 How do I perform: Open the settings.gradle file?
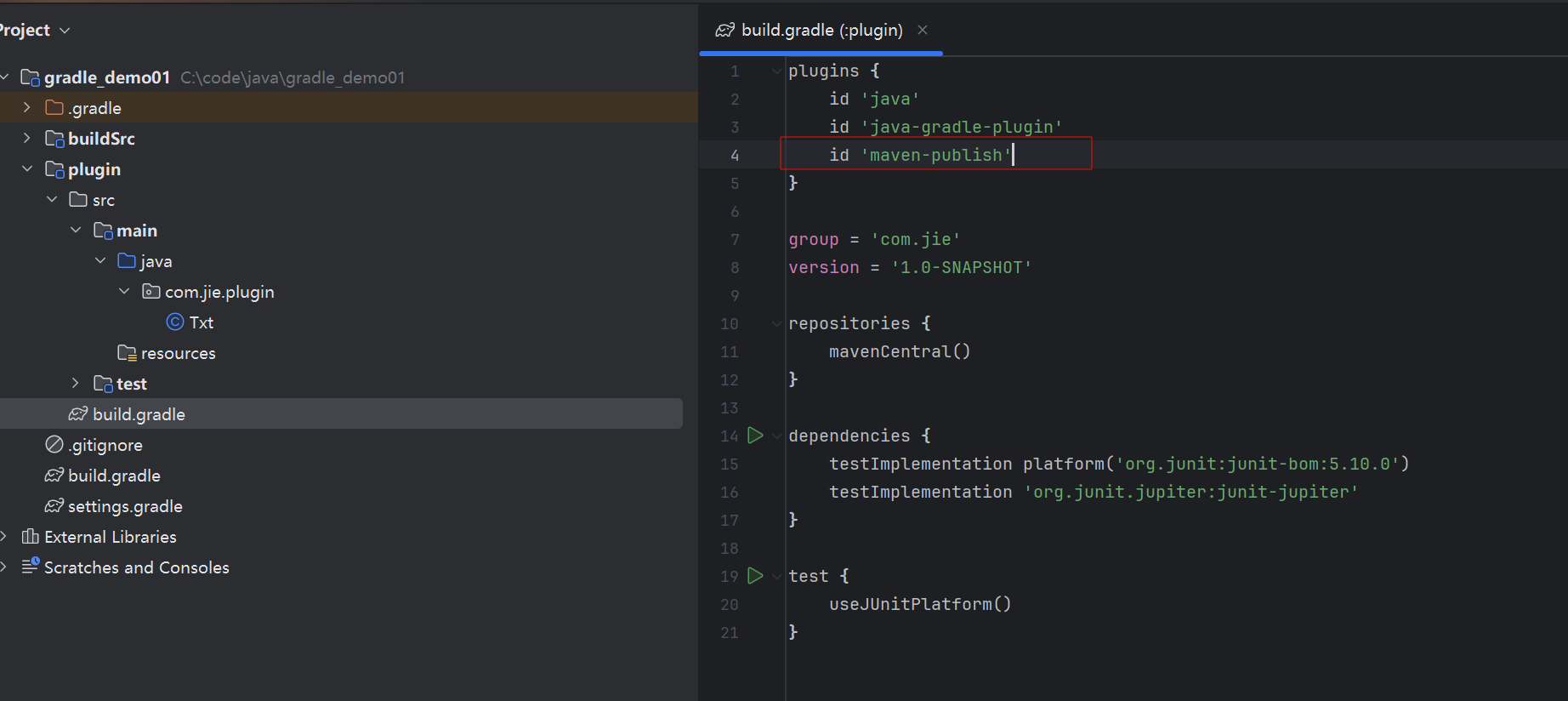[125, 506]
